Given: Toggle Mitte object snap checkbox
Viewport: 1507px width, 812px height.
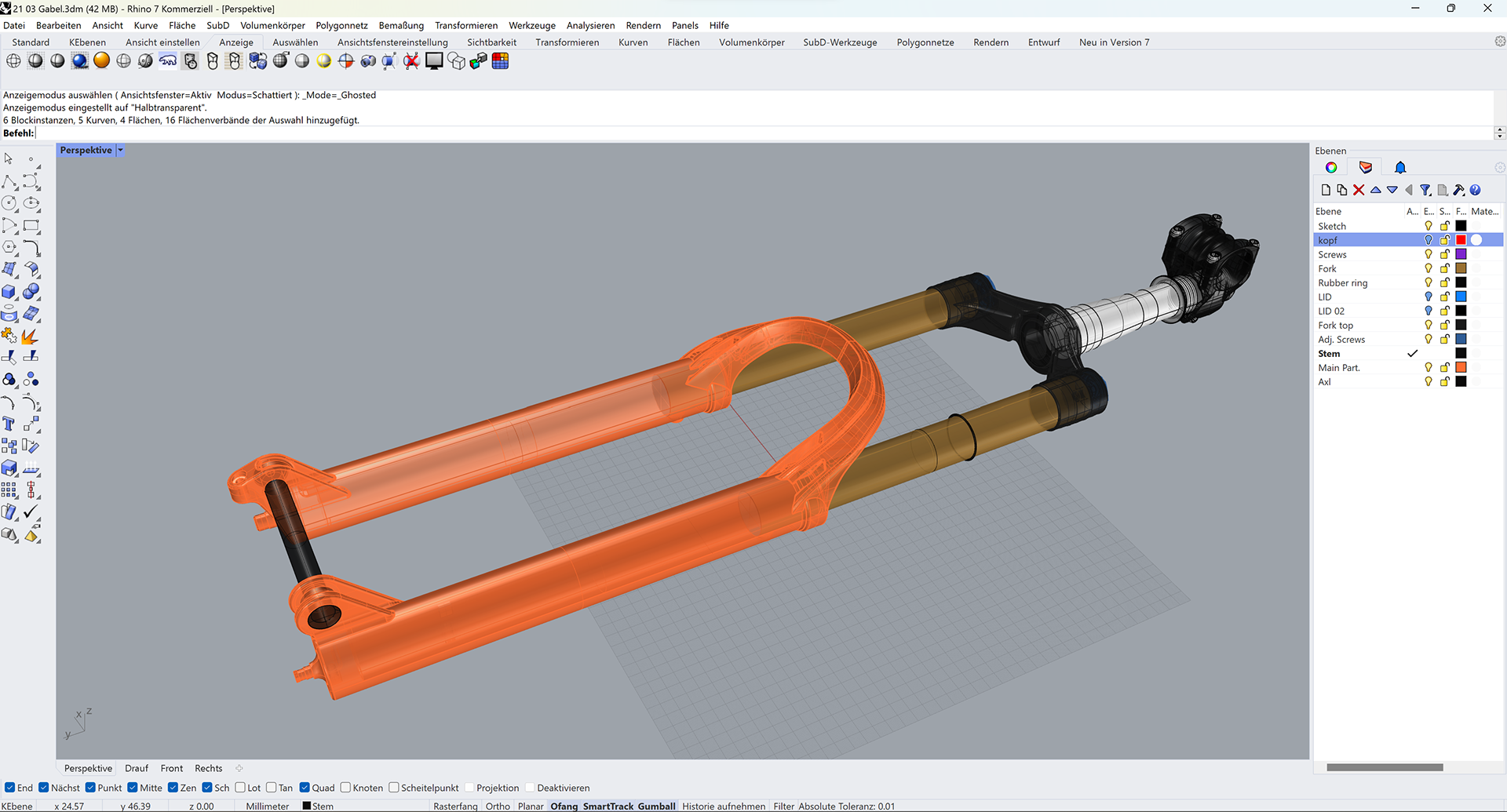Looking at the screenshot, I should 133,788.
